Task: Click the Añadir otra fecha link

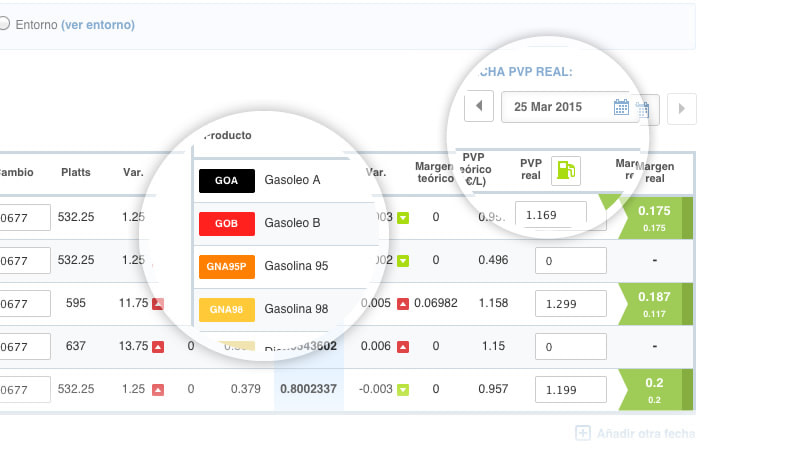Action: (x=645, y=433)
